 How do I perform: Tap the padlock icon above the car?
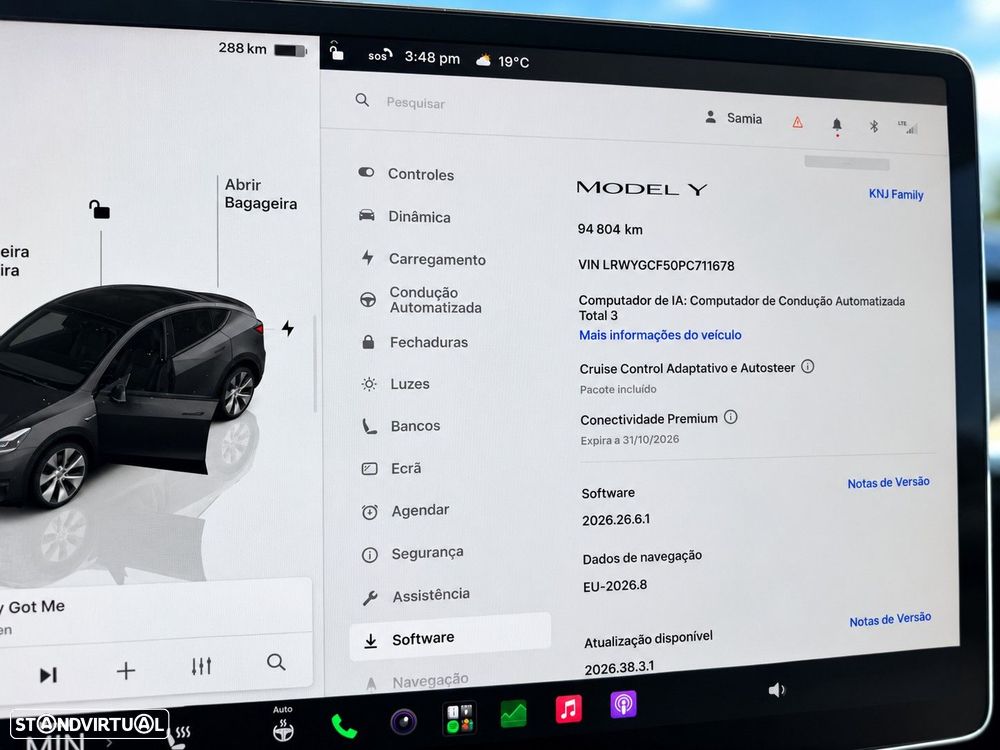tap(99, 209)
